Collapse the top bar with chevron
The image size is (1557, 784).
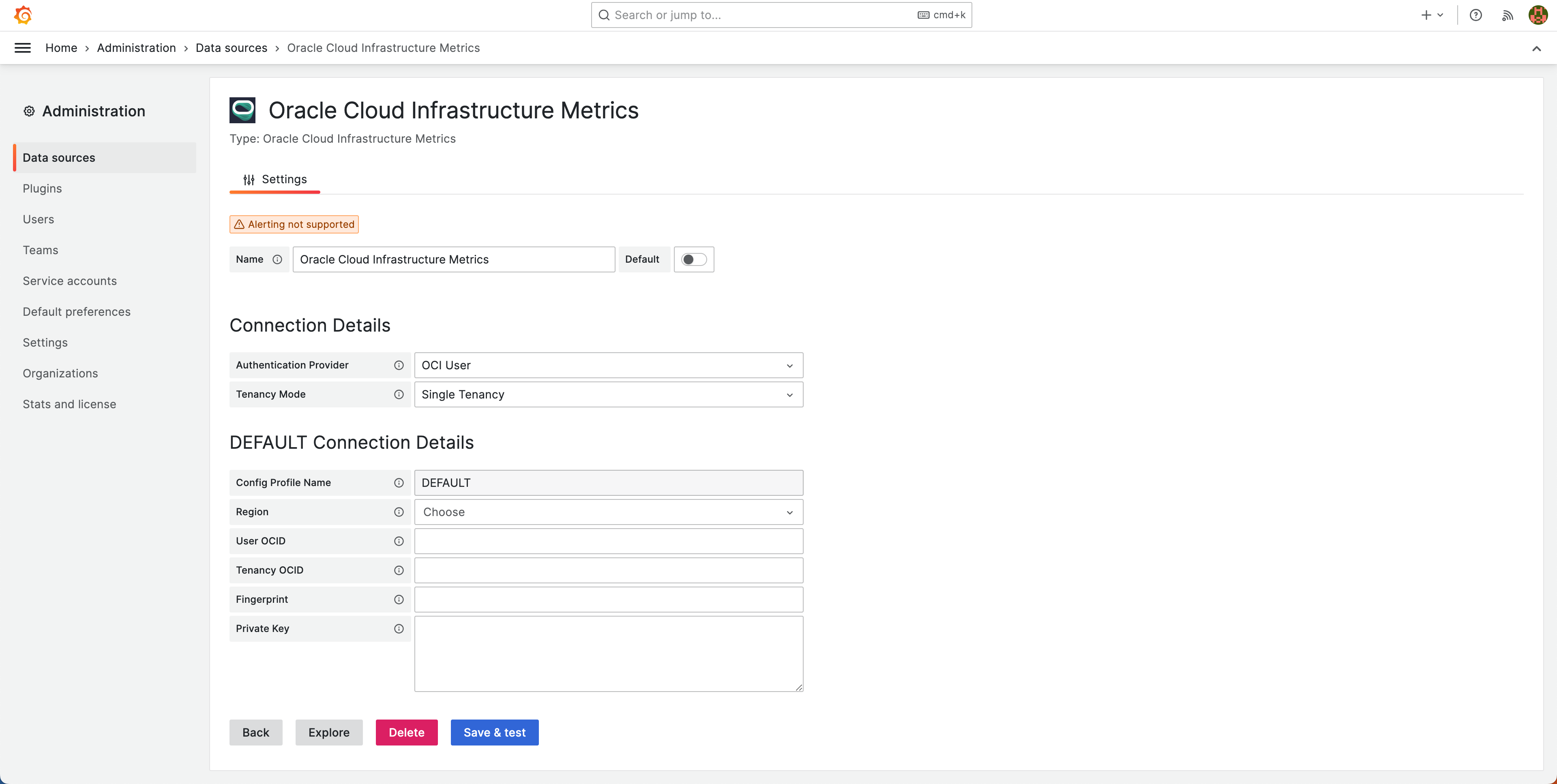pos(1536,48)
